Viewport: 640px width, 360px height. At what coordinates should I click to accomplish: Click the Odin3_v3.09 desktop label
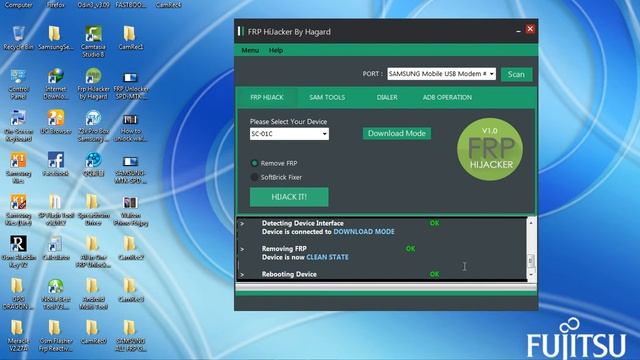[x=93, y=5]
